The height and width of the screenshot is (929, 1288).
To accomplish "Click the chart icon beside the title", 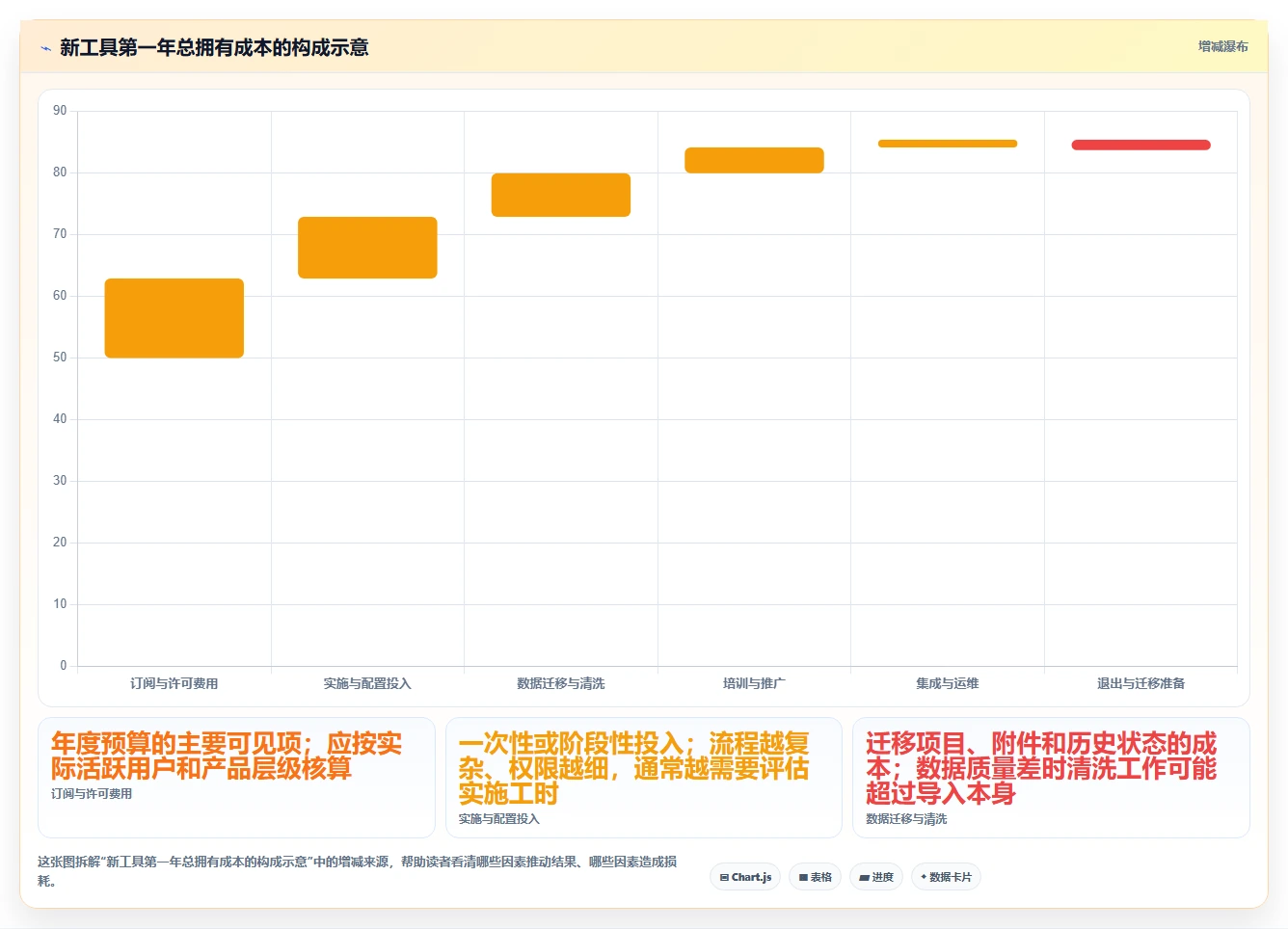I will [x=45, y=48].
